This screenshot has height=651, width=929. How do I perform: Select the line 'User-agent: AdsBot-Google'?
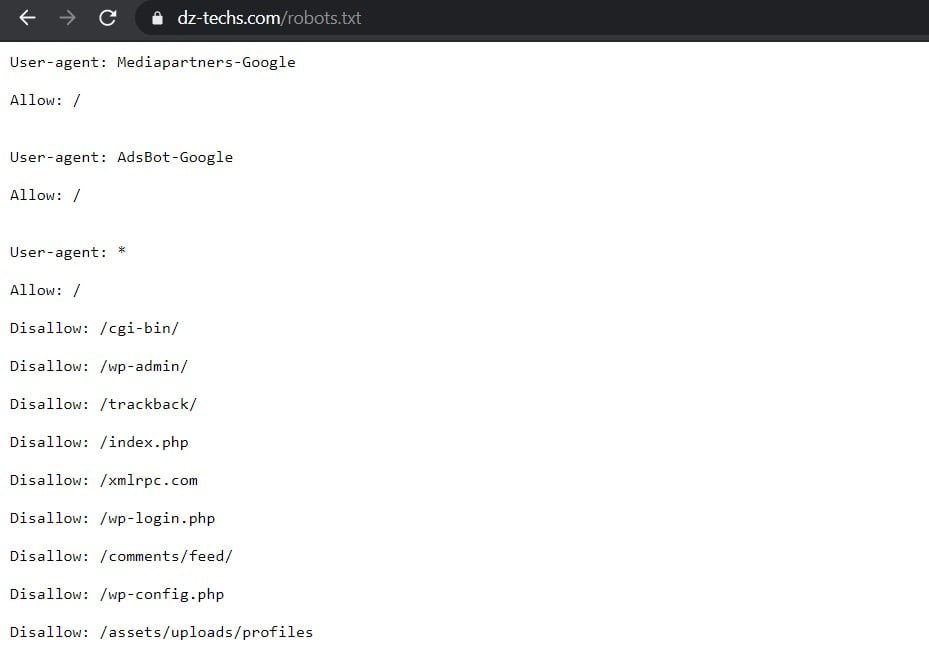tap(121, 158)
